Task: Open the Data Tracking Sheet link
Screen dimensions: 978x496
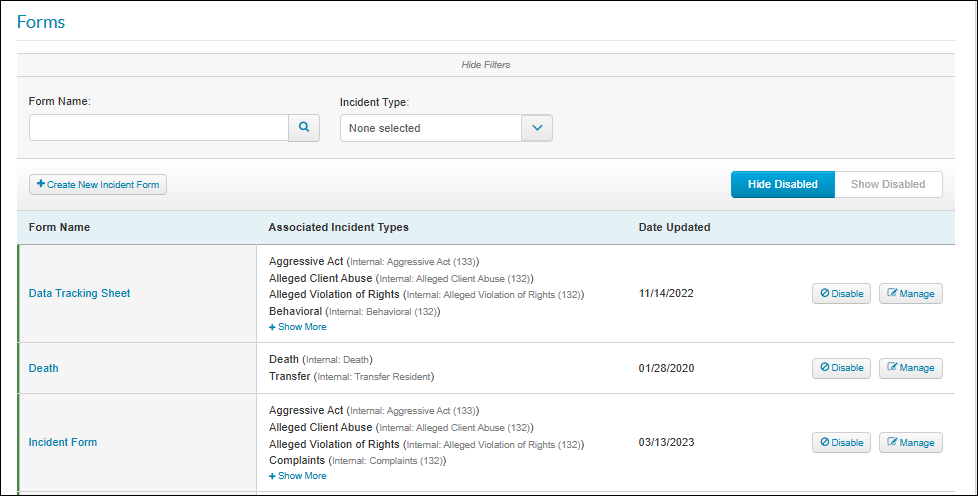Action: 79,293
